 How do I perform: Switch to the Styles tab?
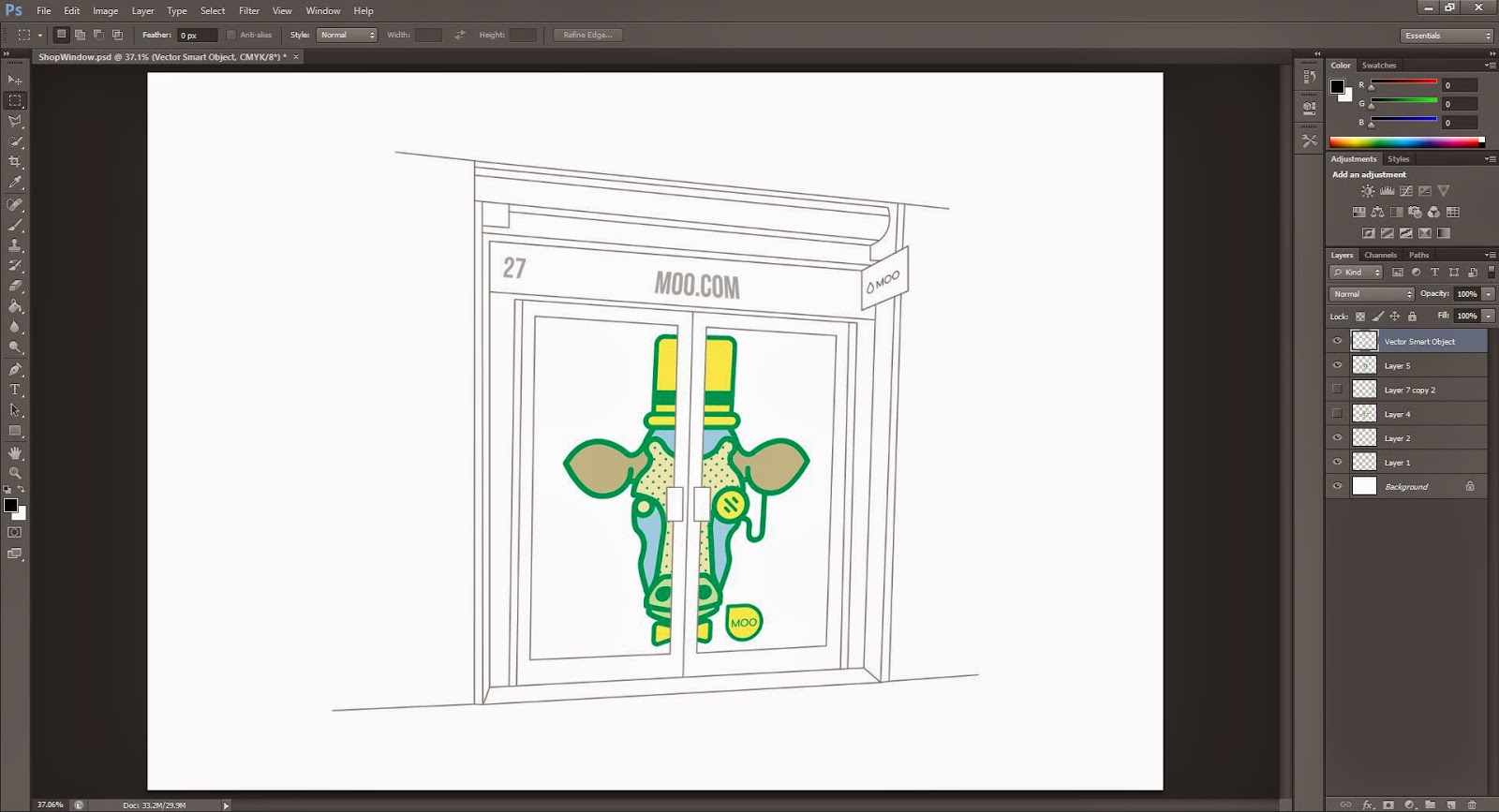(1398, 159)
